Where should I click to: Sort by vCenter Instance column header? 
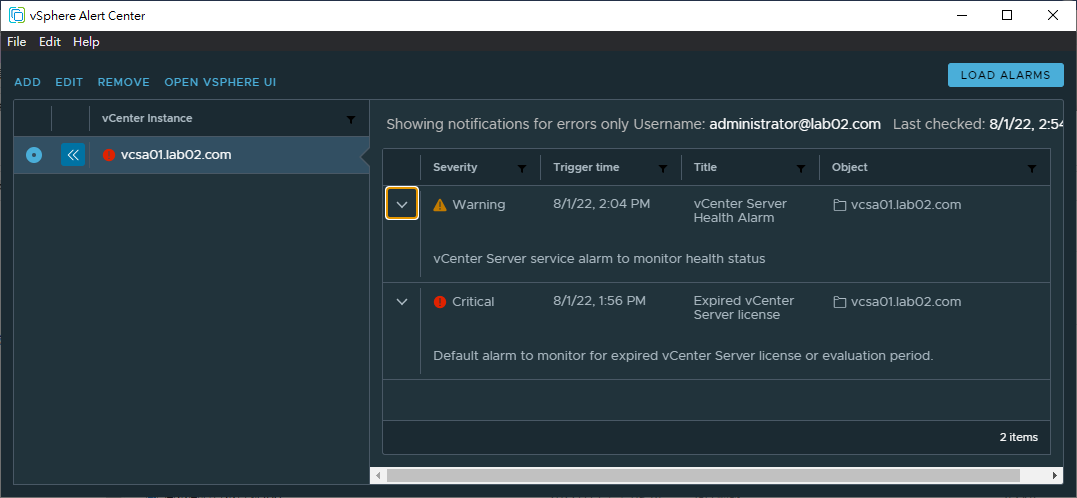[x=147, y=118]
